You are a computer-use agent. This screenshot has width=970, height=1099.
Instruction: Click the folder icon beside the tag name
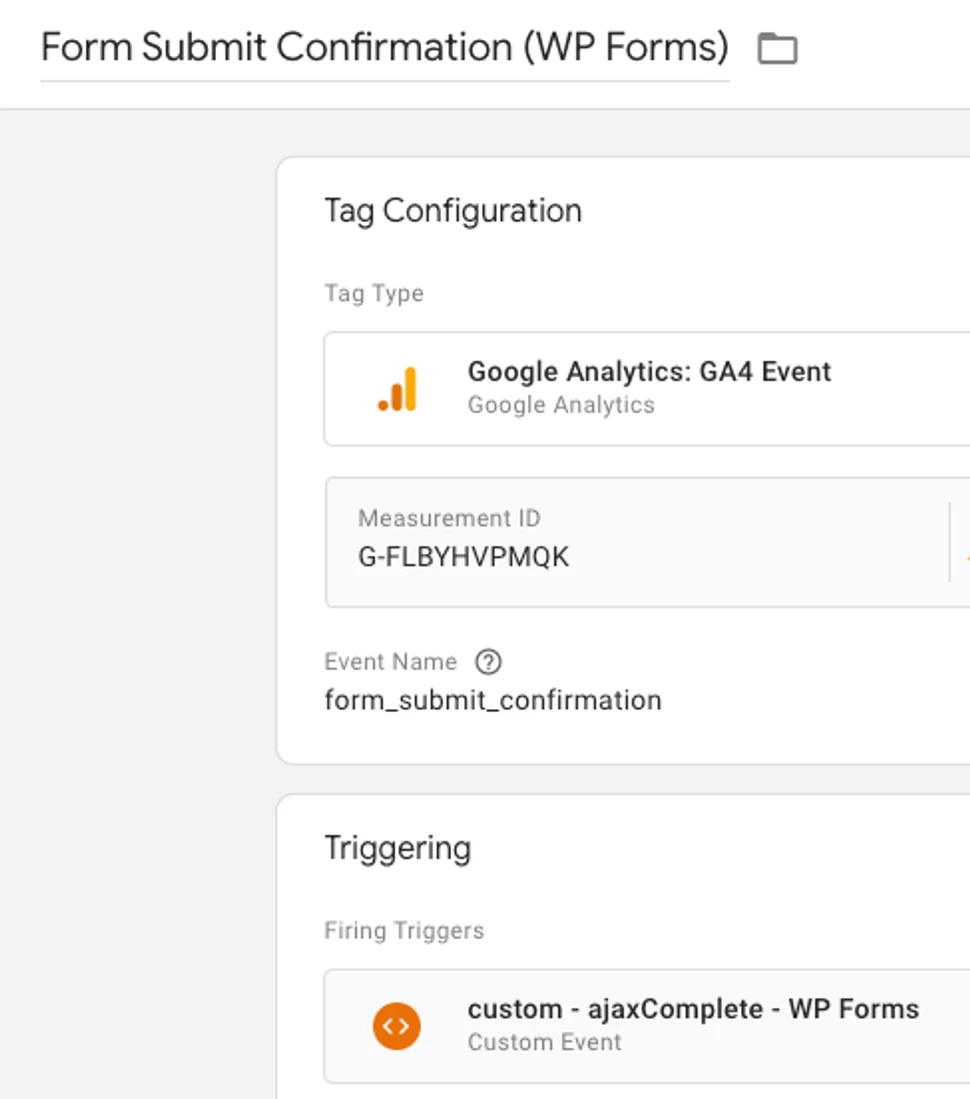click(777, 48)
